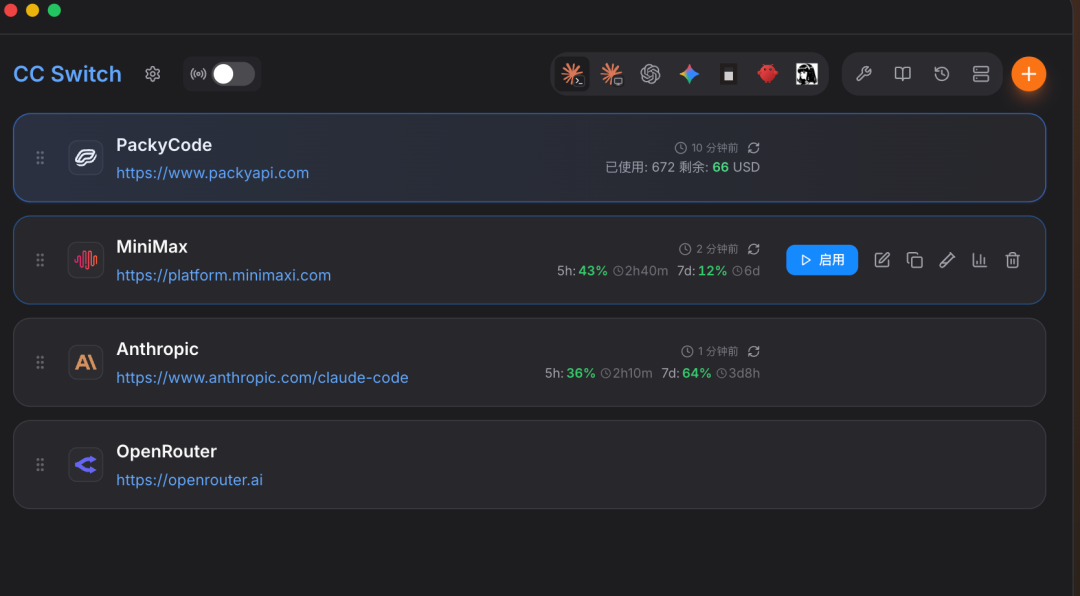1080x596 pixels.
Task: Select the Anthropic provider card
Action: 529,362
